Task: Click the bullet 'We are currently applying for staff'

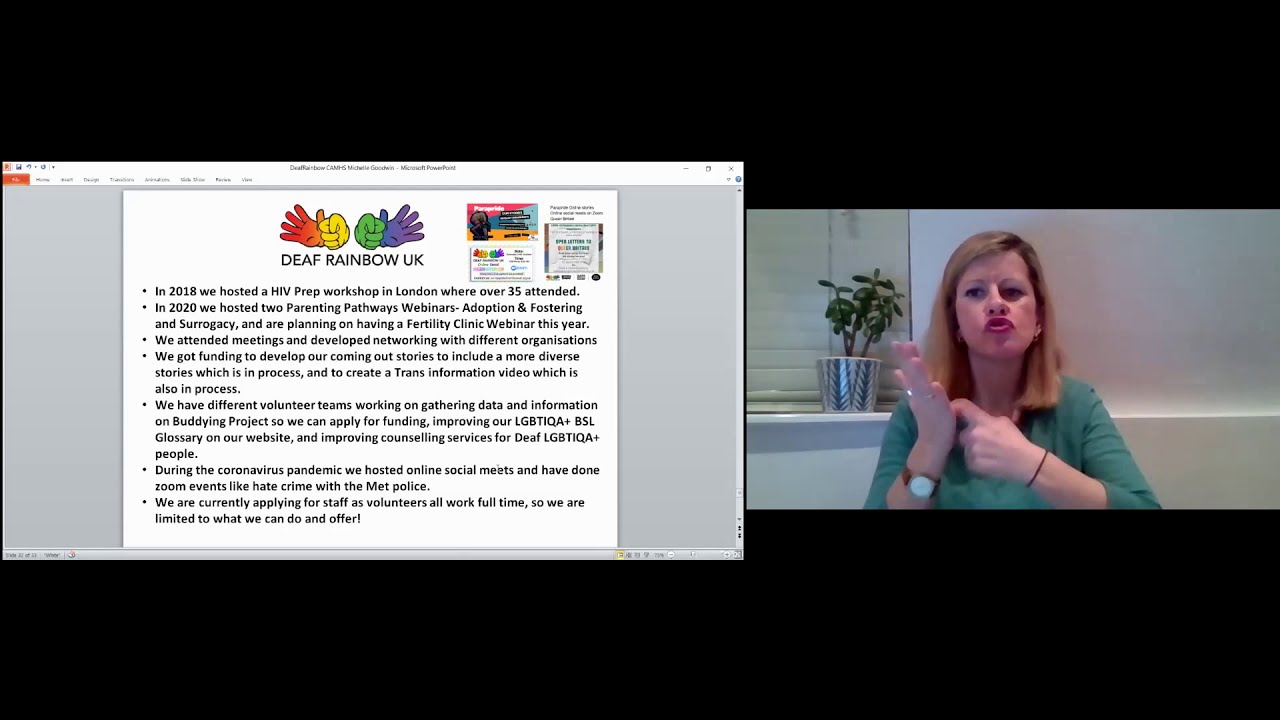Action: tap(369, 510)
